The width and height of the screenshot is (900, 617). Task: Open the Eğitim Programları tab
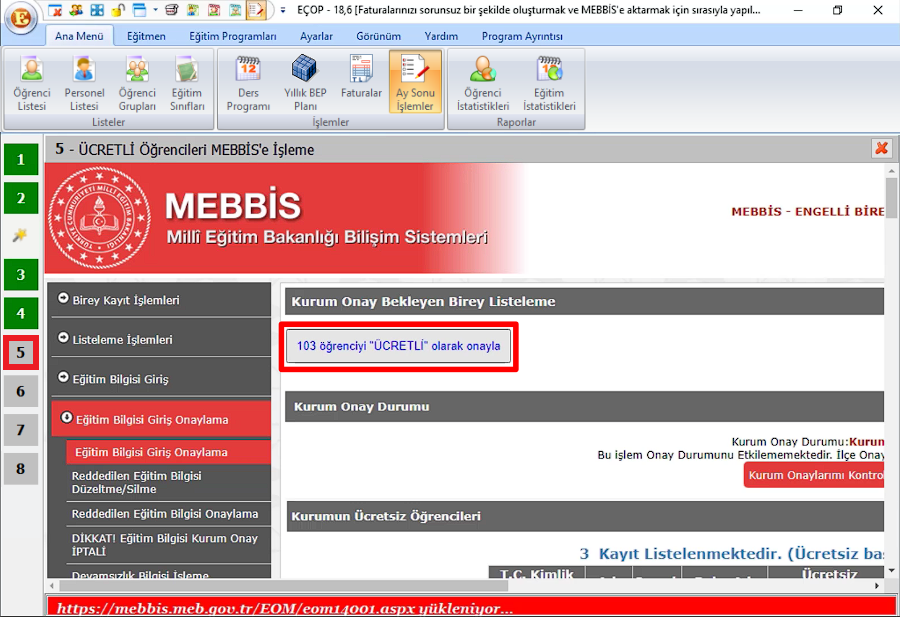point(232,36)
